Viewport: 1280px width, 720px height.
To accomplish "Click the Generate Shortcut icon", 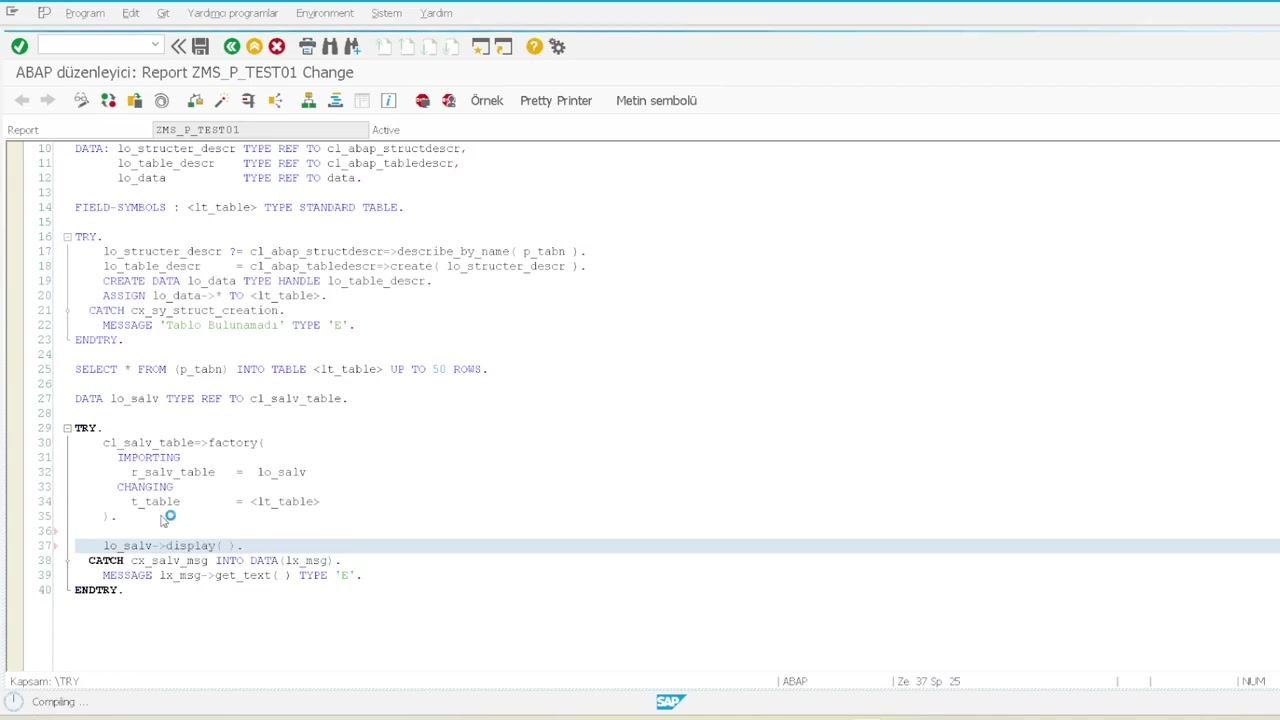I will point(503,46).
